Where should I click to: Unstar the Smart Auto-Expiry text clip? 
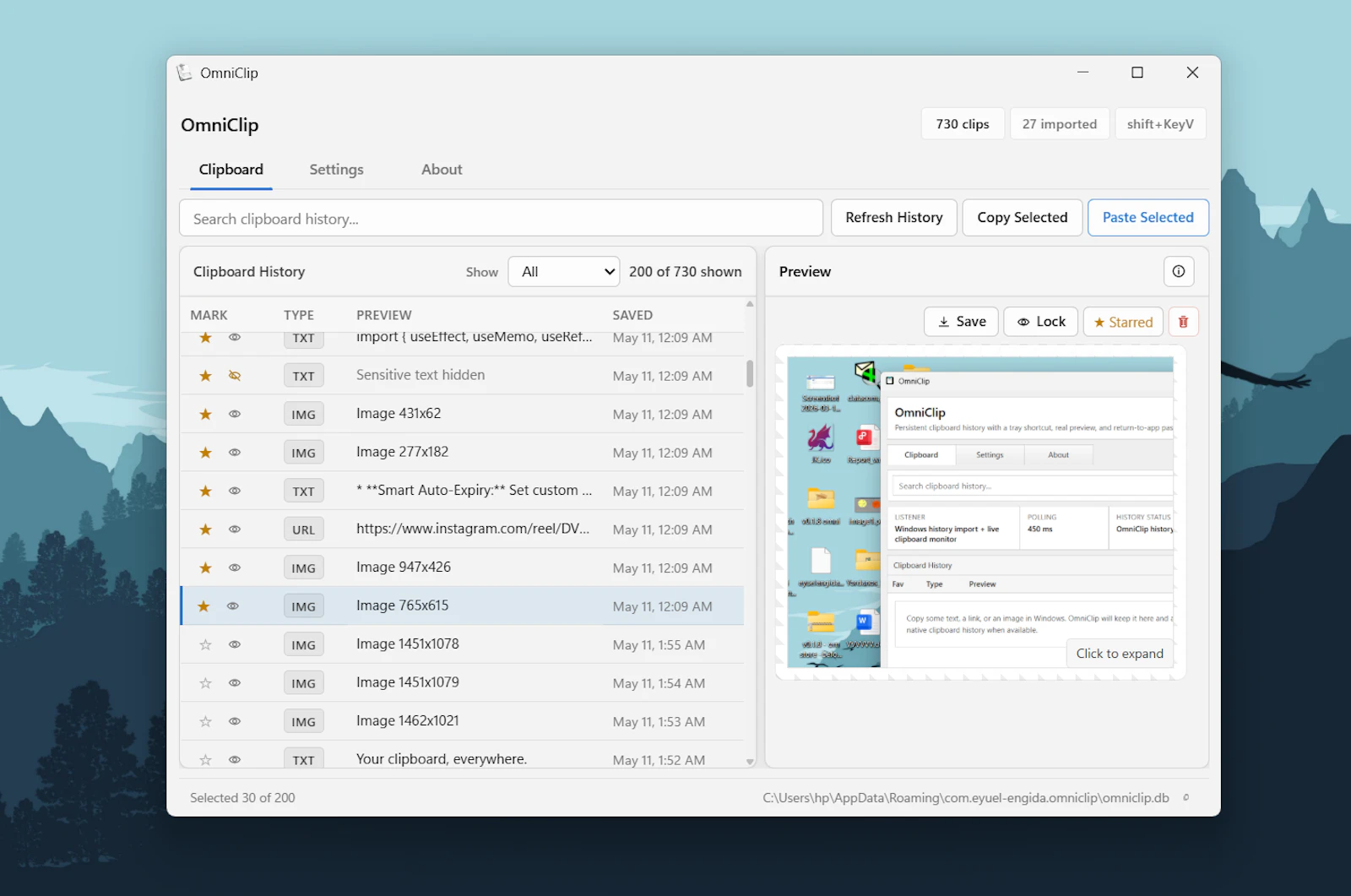click(205, 491)
